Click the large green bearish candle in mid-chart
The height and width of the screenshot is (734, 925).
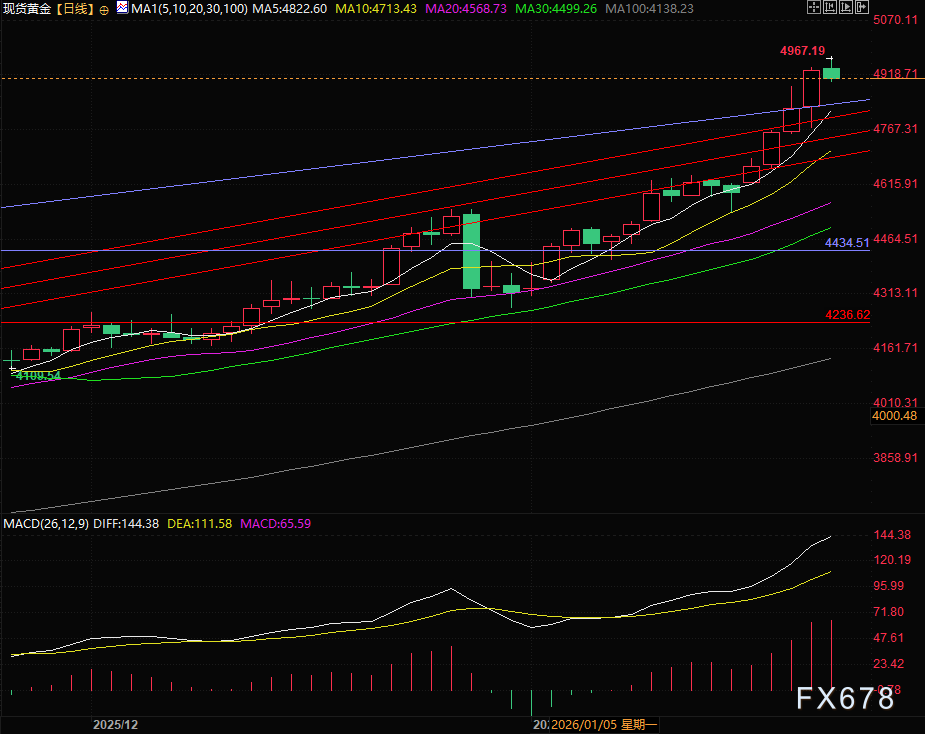click(x=471, y=251)
